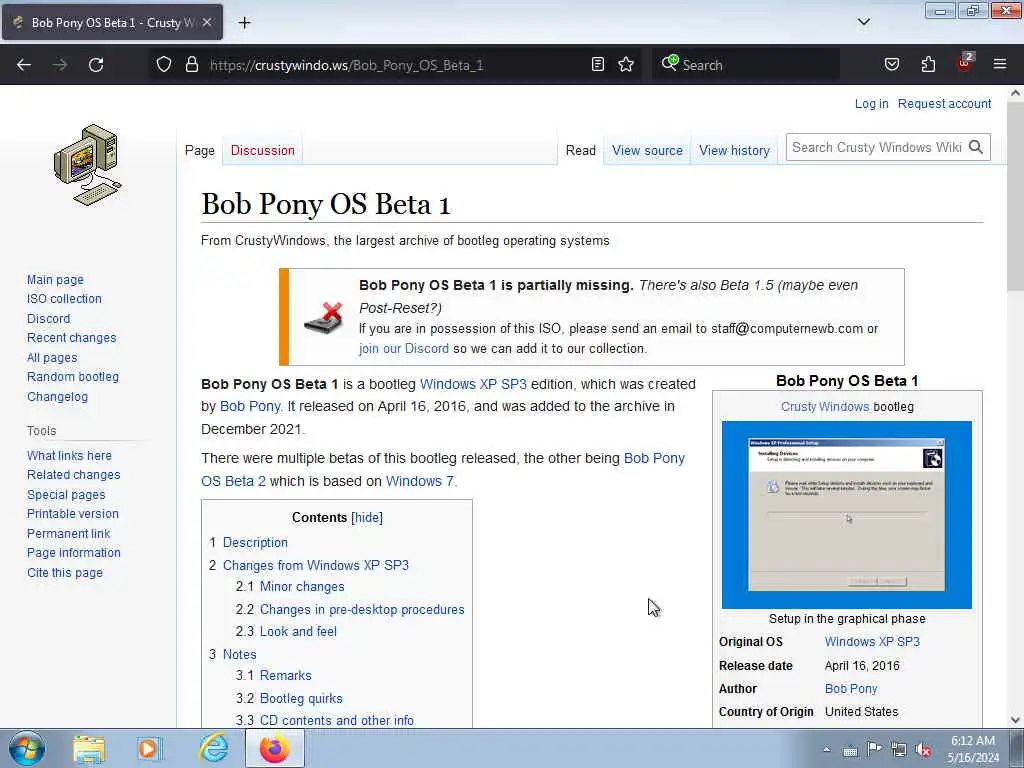This screenshot has width=1024, height=768.
Task: Open the View source tab
Action: pos(647,150)
